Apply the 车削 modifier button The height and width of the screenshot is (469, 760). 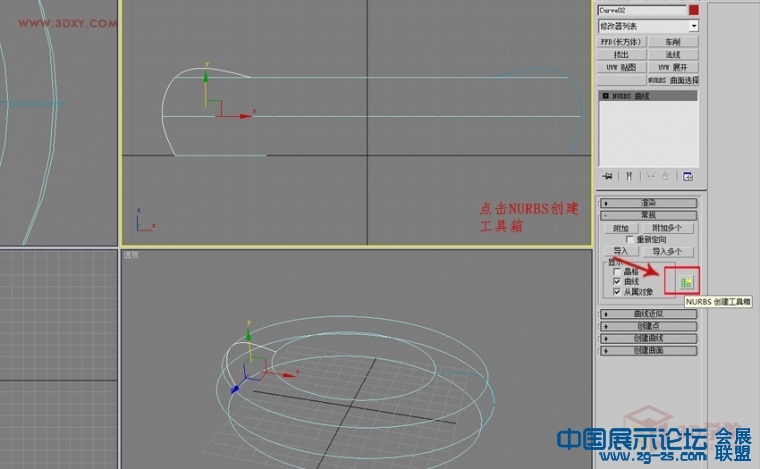coord(673,42)
